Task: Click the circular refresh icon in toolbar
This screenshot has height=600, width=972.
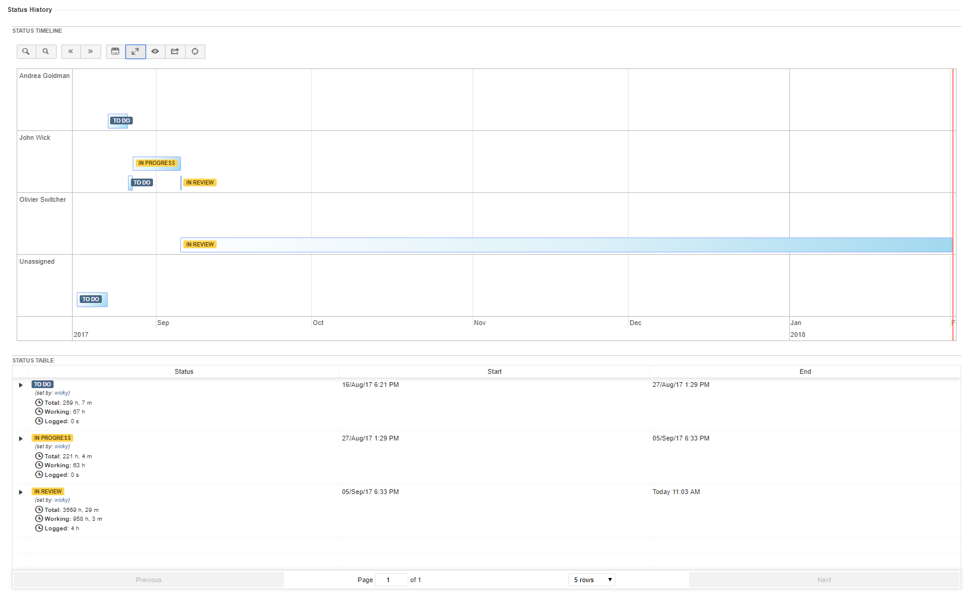Action: coord(195,52)
